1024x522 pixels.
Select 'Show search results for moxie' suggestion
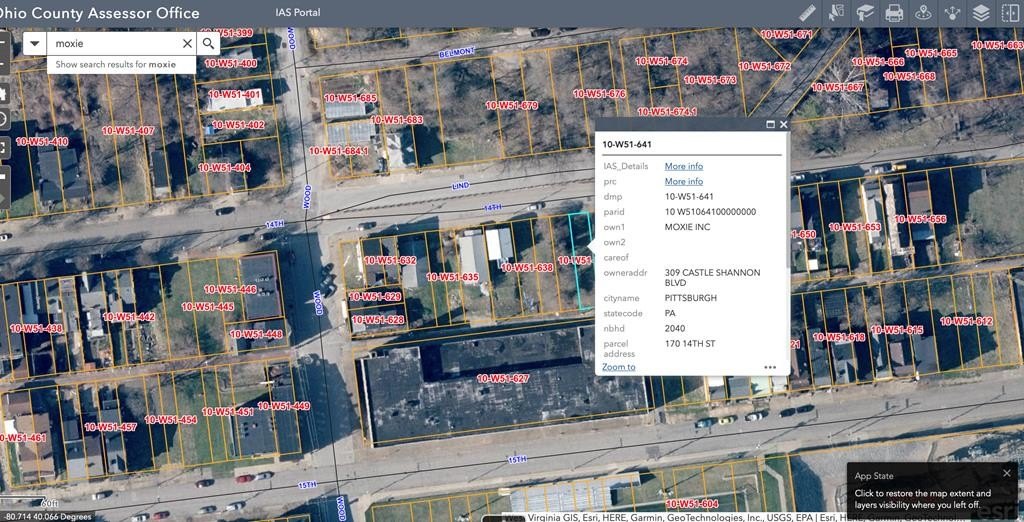tap(116, 64)
